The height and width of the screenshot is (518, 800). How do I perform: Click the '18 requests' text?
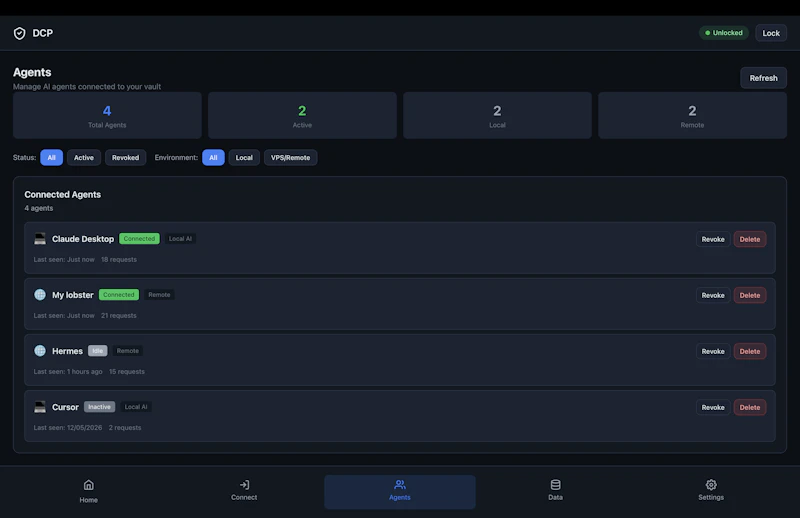tap(119, 259)
